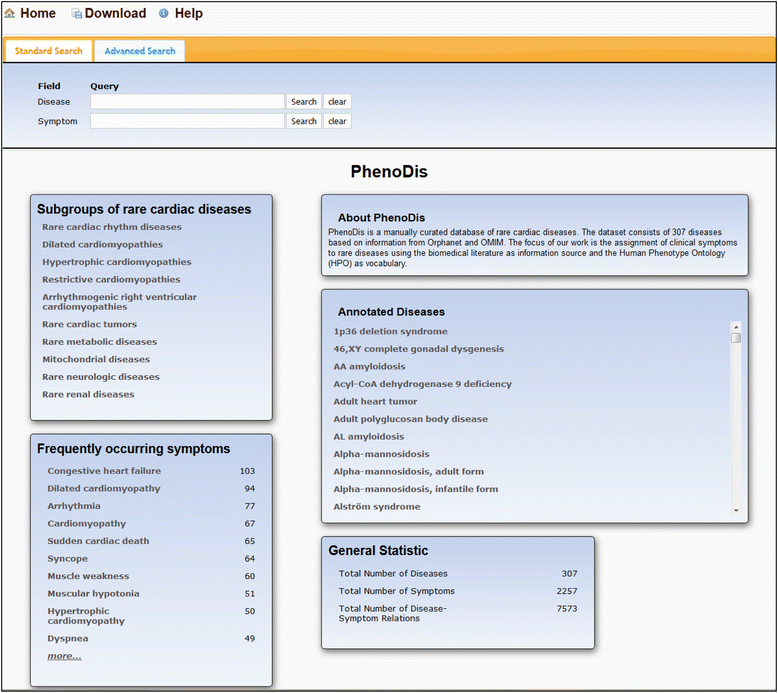Click the Download disk icon
This screenshot has height=693, width=778.
click(x=77, y=13)
